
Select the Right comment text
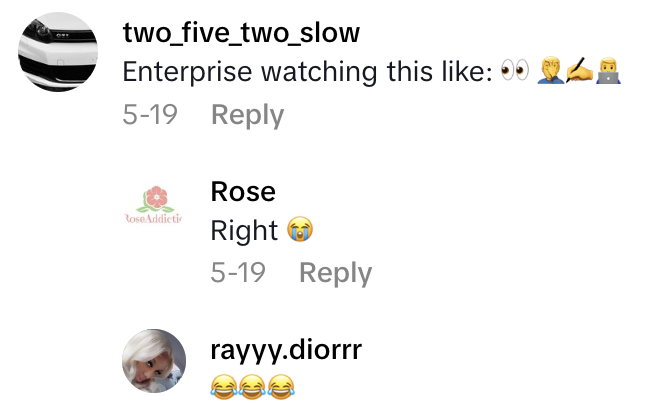point(244,231)
